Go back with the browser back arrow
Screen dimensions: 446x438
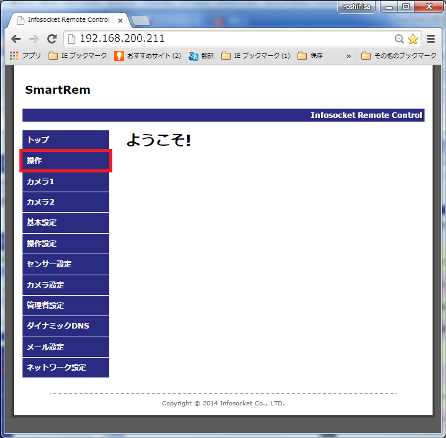coord(16,39)
